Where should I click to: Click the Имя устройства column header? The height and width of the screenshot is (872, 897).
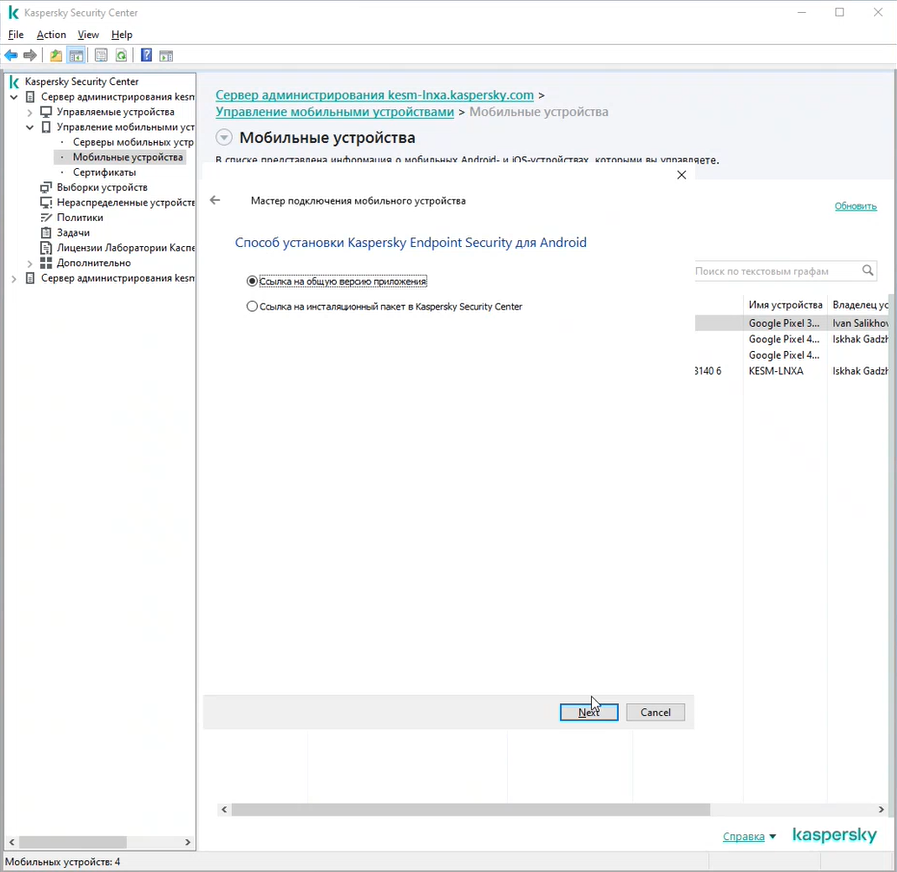[785, 305]
